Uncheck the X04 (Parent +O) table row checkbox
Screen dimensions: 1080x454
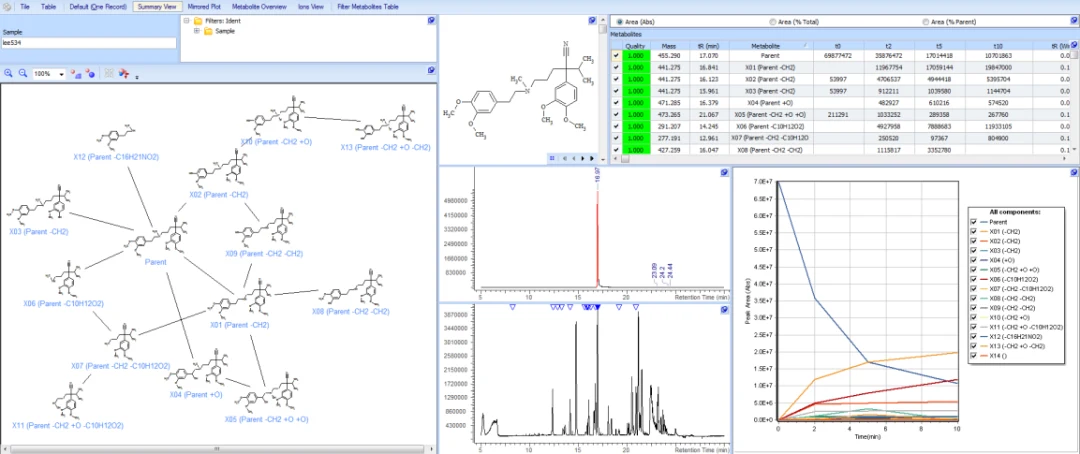tap(616, 103)
